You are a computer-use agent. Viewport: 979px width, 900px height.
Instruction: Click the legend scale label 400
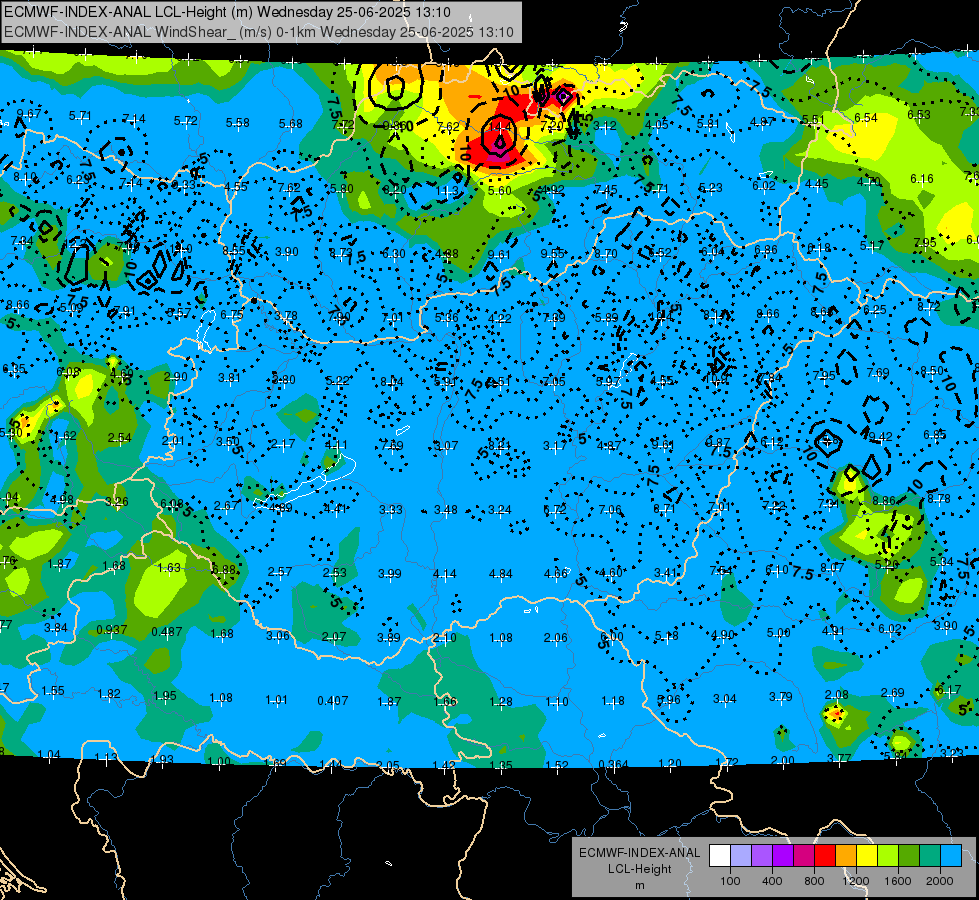coord(772,881)
